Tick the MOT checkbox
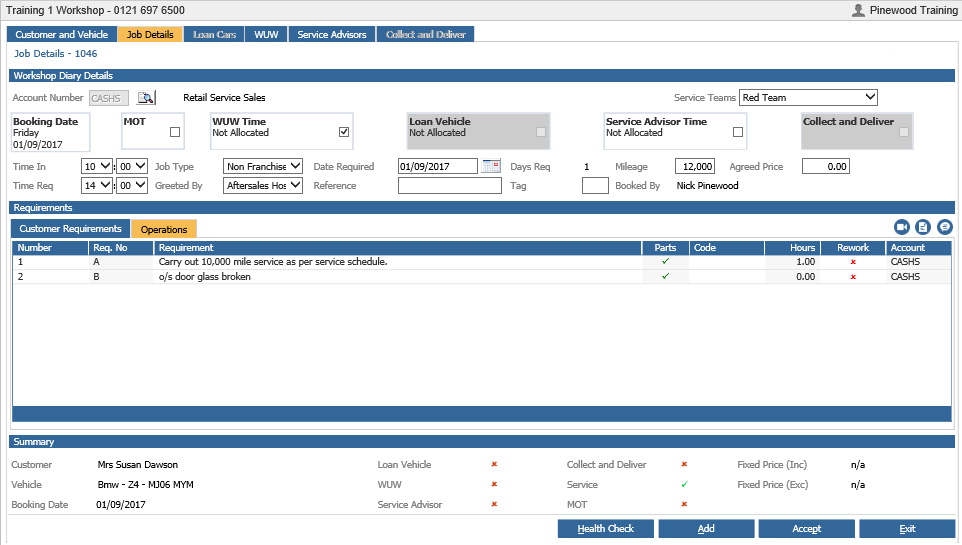The image size is (962, 545). pos(175,132)
